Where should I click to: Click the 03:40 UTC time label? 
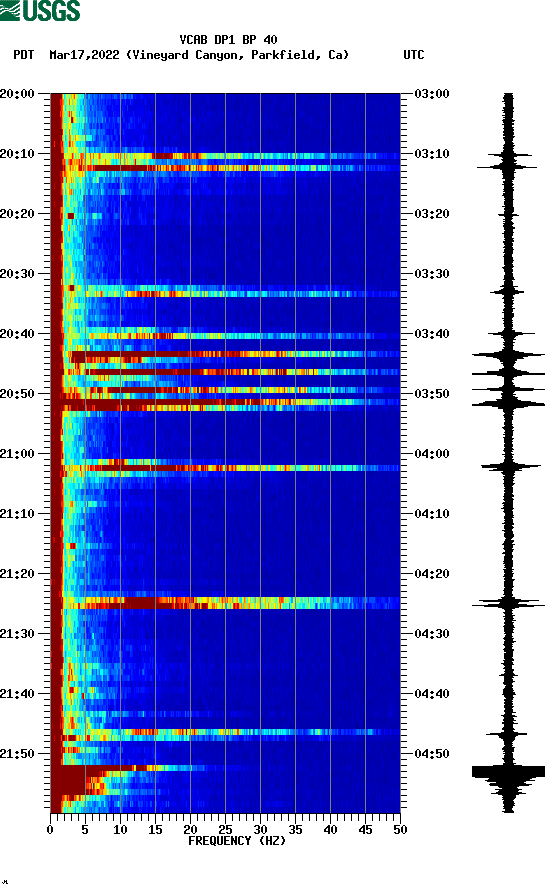(x=432, y=334)
